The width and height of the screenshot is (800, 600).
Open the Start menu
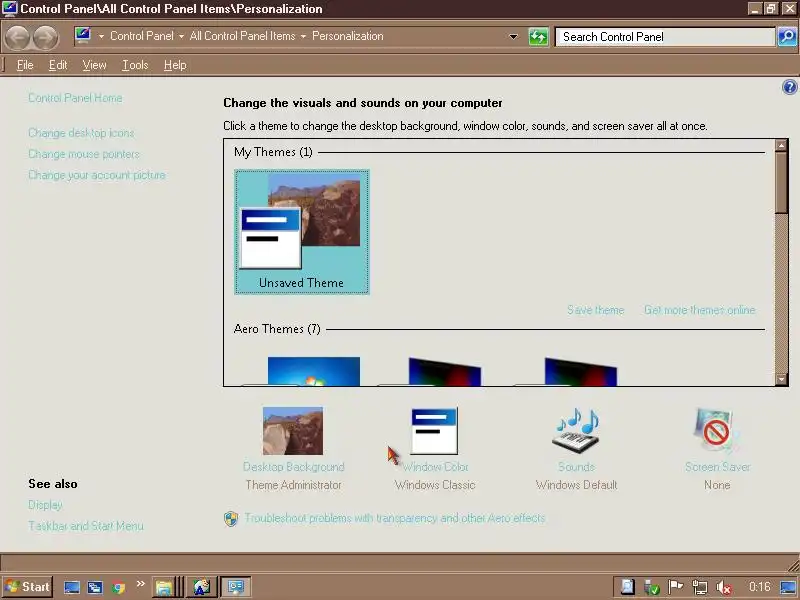point(28,587)
